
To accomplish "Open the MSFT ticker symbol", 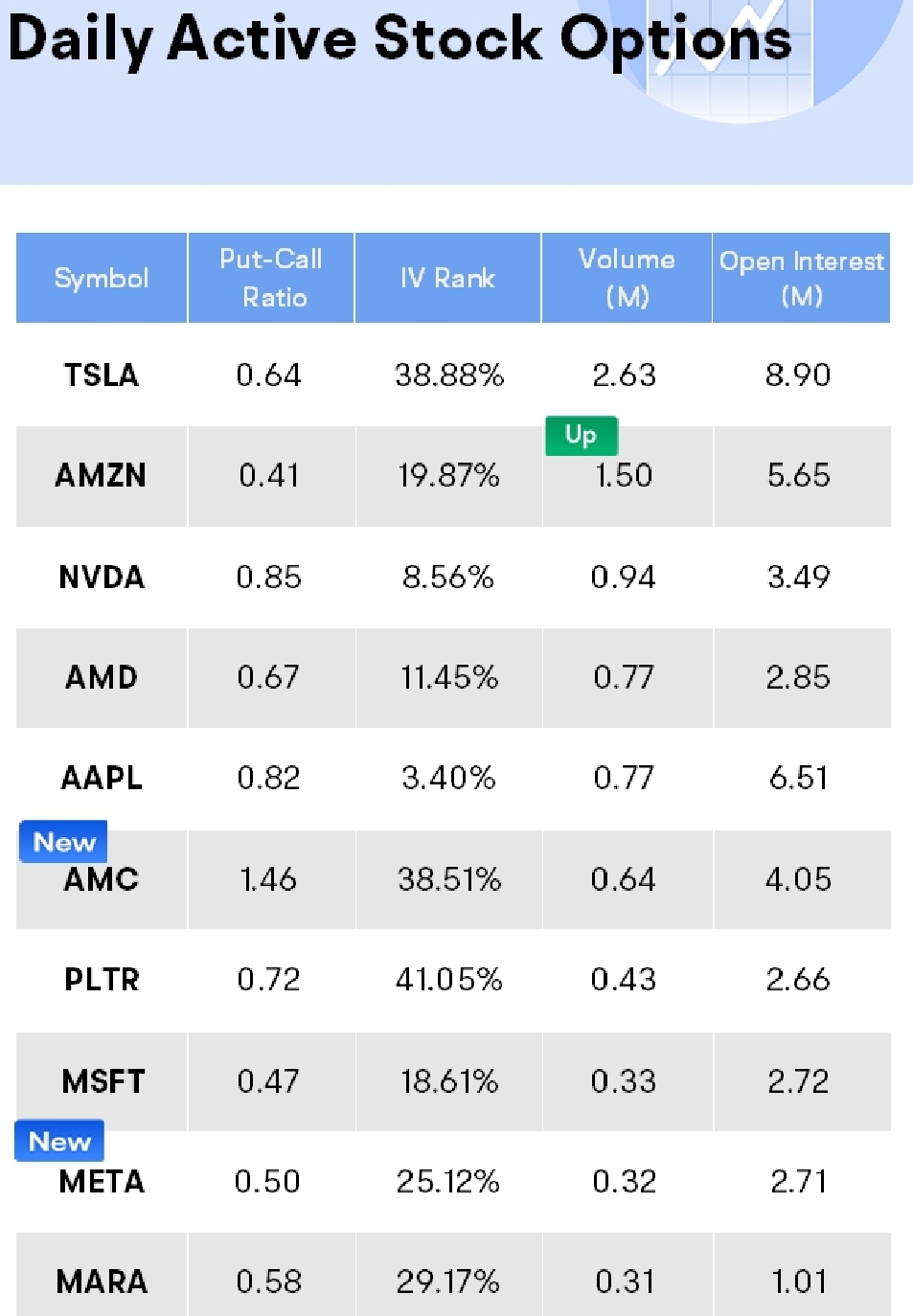I will pos(103,1081).
